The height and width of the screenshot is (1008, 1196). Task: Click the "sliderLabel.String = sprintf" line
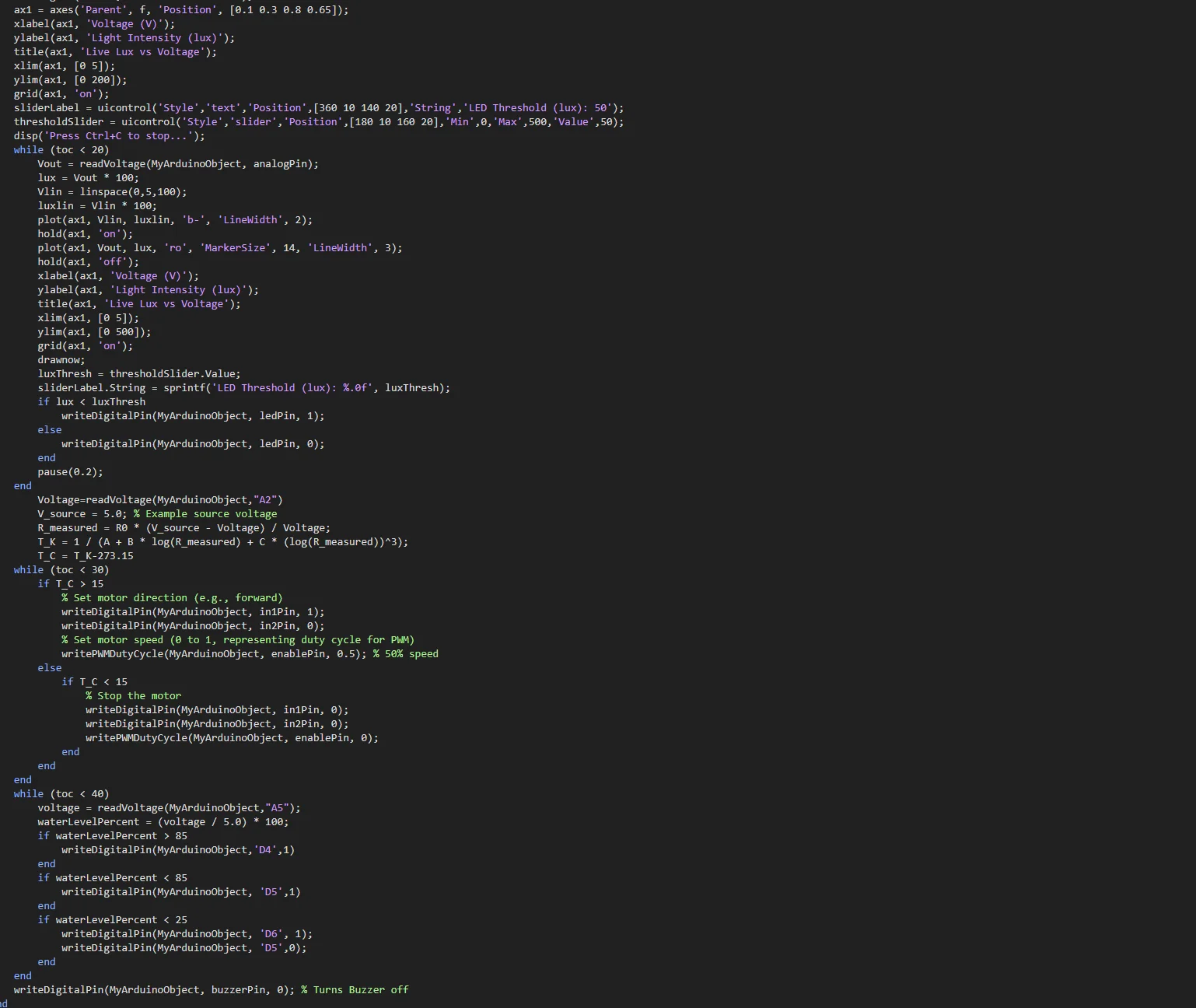click(244, 388)
